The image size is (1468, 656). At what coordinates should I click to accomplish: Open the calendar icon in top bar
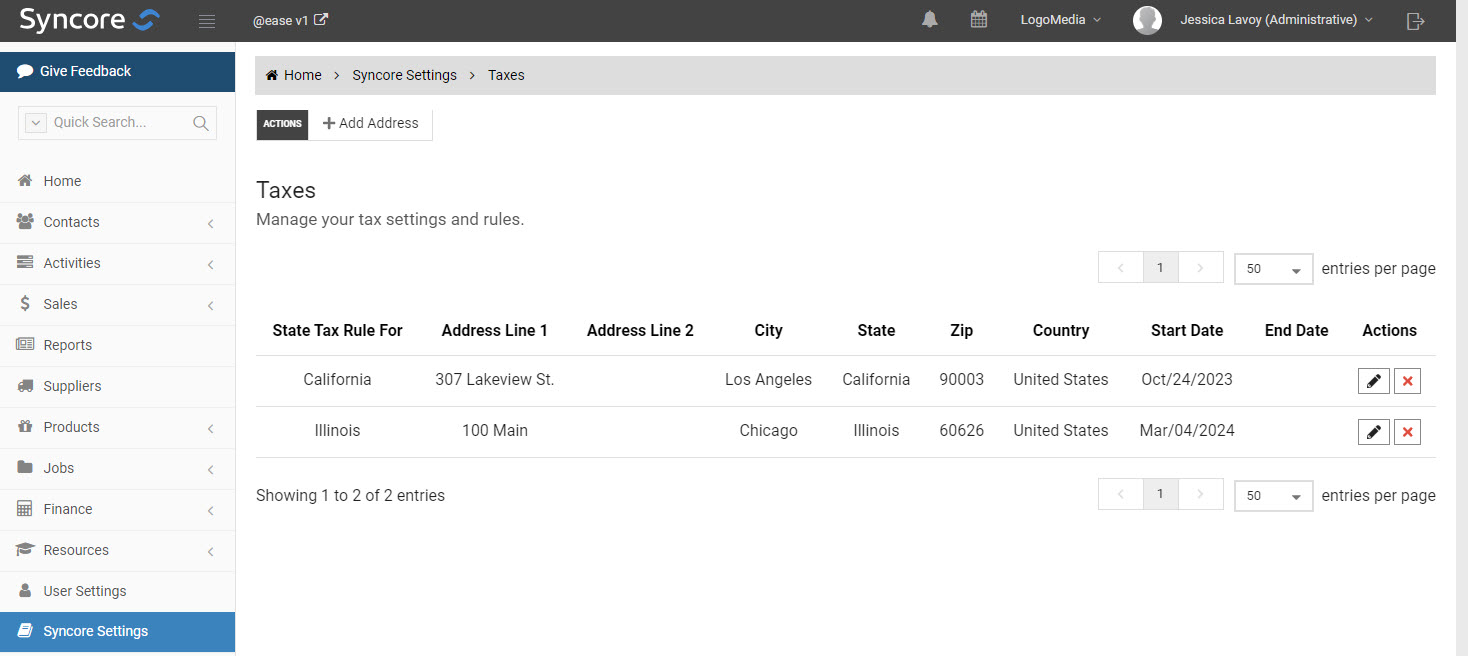979,19
